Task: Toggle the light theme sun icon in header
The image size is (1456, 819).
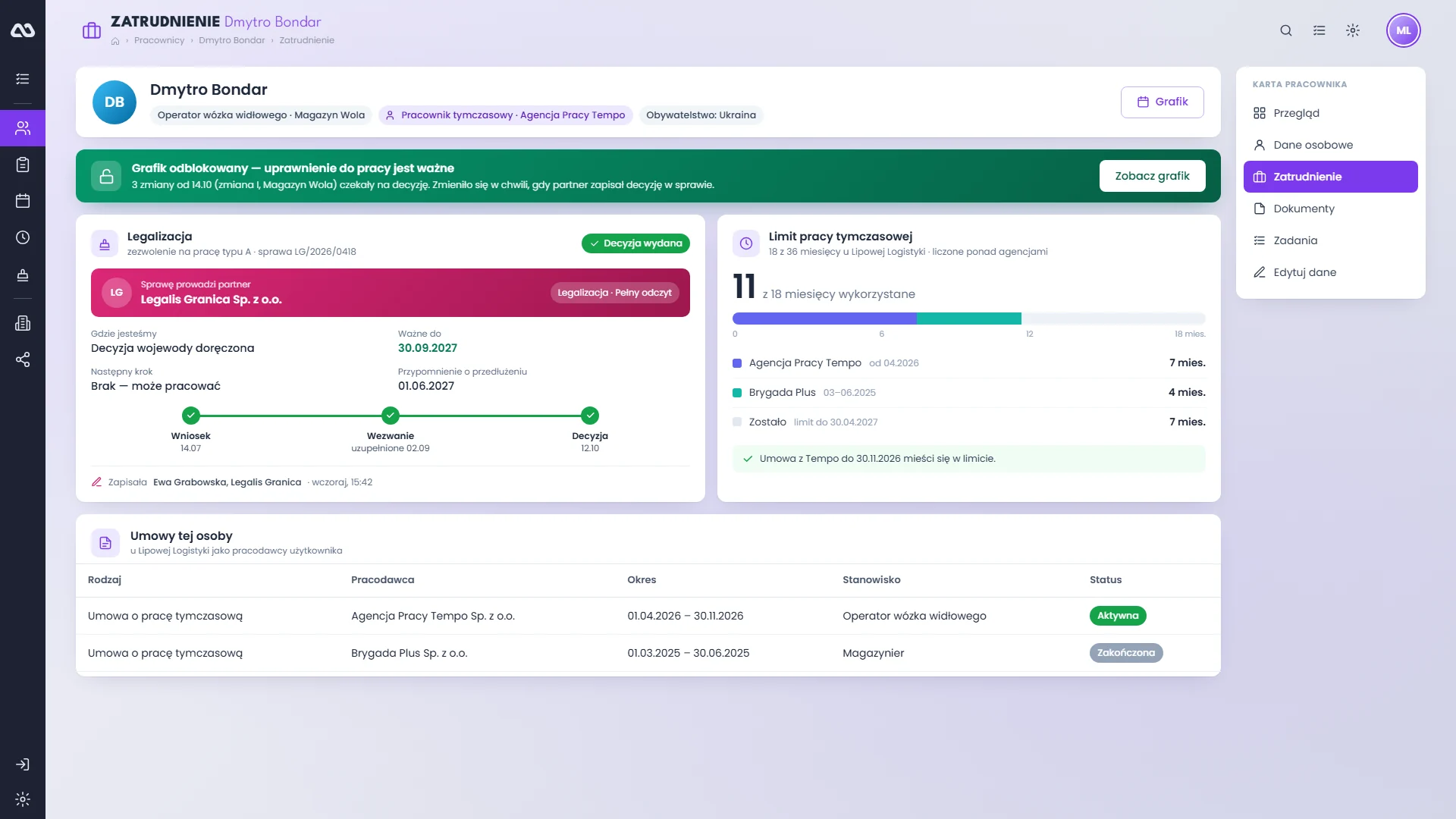Action: (1353, 30)
